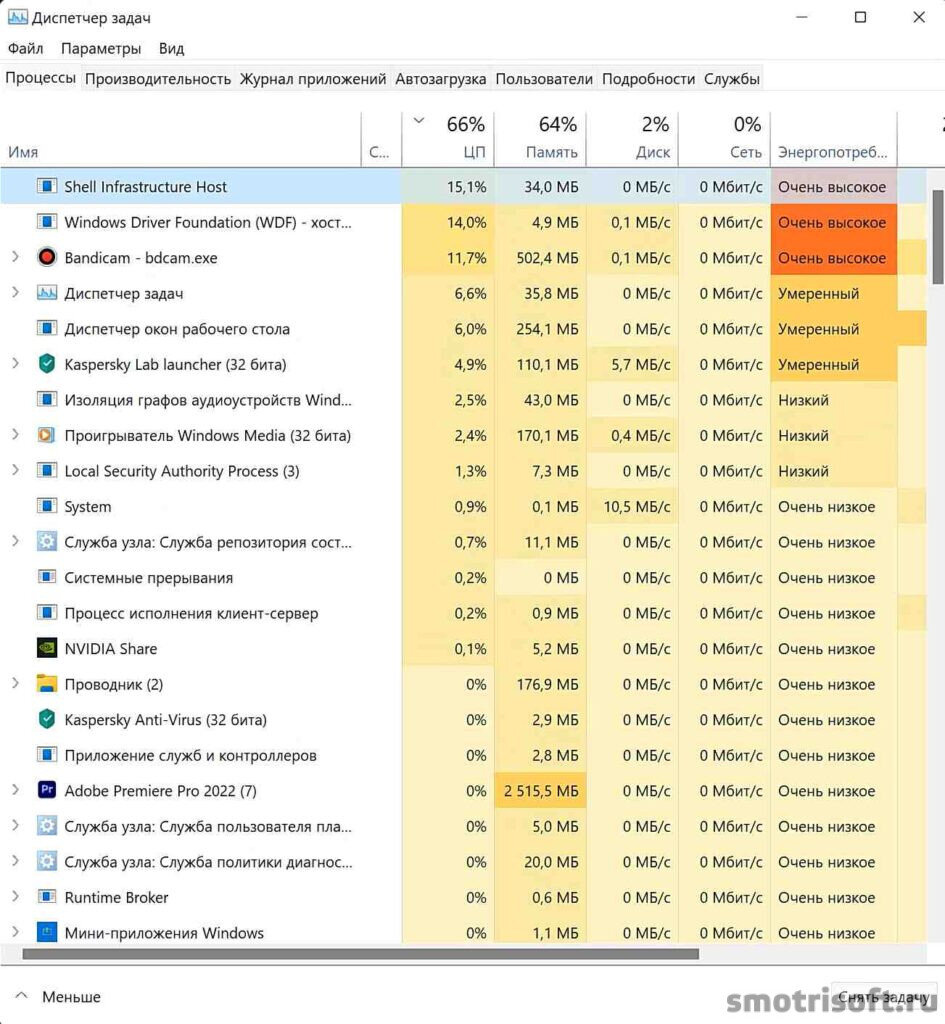This screenshot has height=1024, width=945.
Task: Expand the Проигрыватель Windows Media group
Action: (15, 435)
